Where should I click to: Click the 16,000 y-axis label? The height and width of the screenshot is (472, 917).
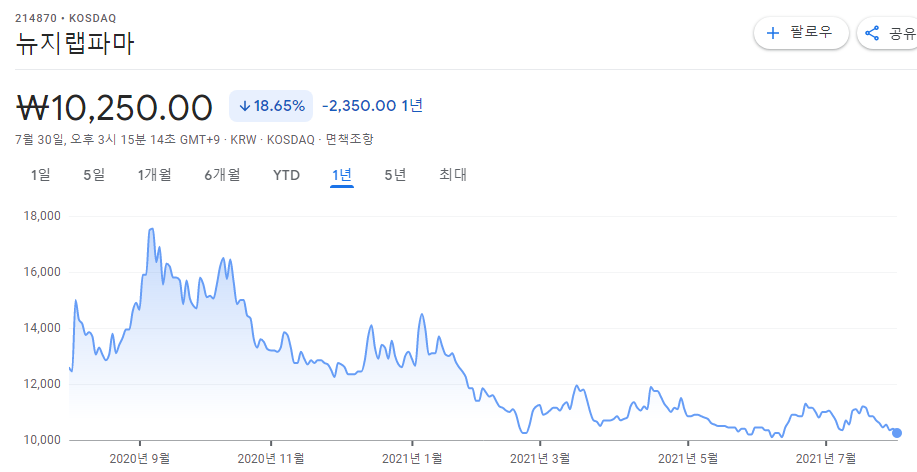(x=42, y=272)
